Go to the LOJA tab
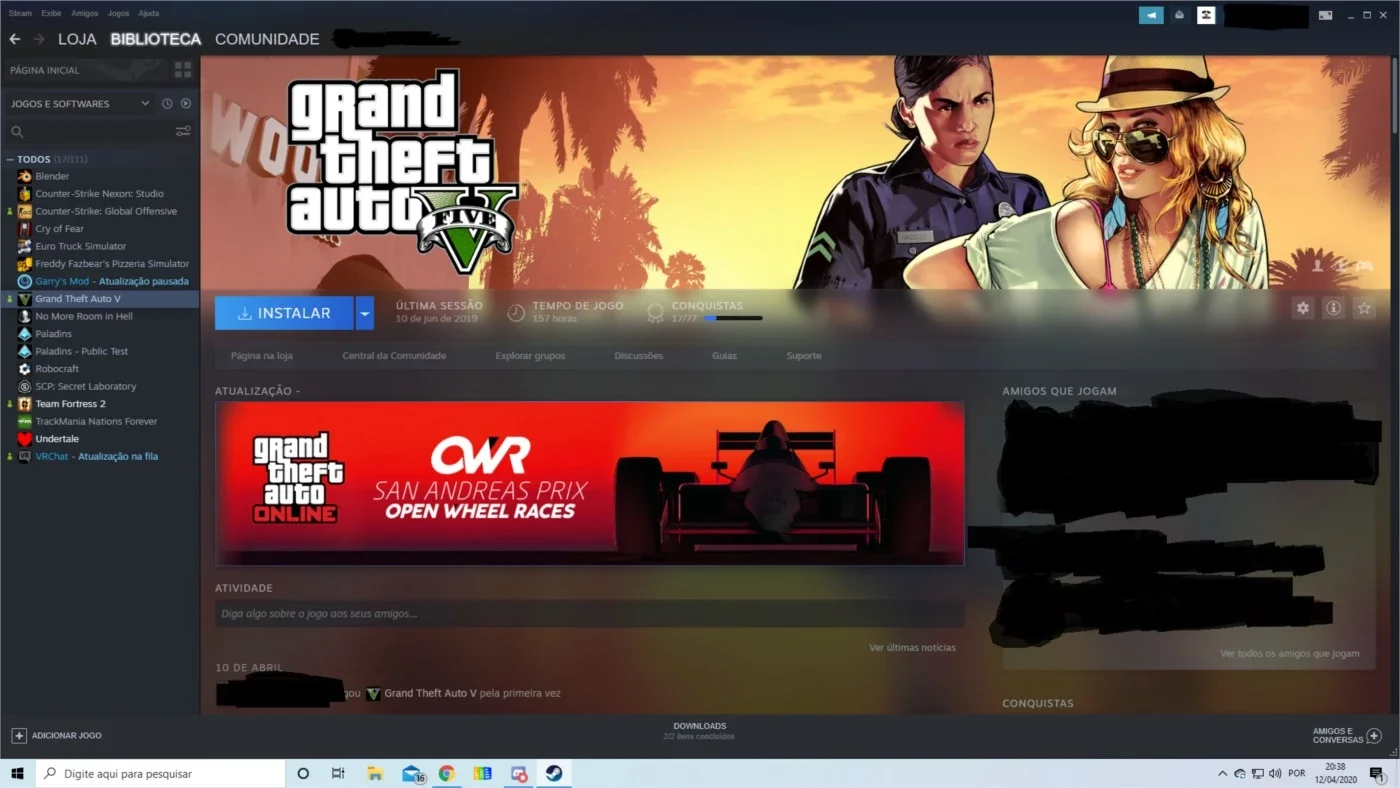 tap(77, 39)
